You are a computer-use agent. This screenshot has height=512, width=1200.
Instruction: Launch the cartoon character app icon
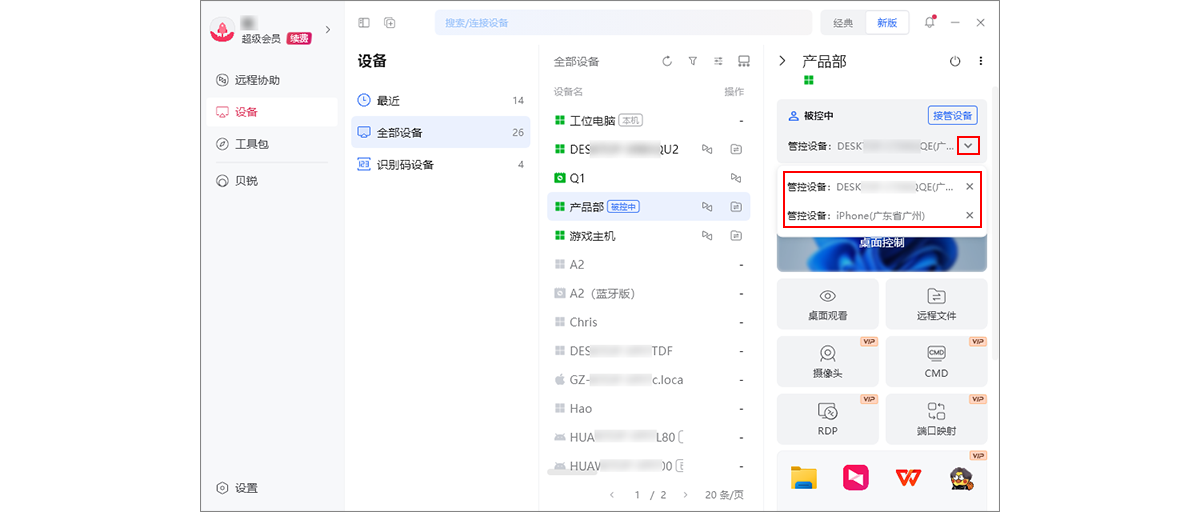pos(961,478)
